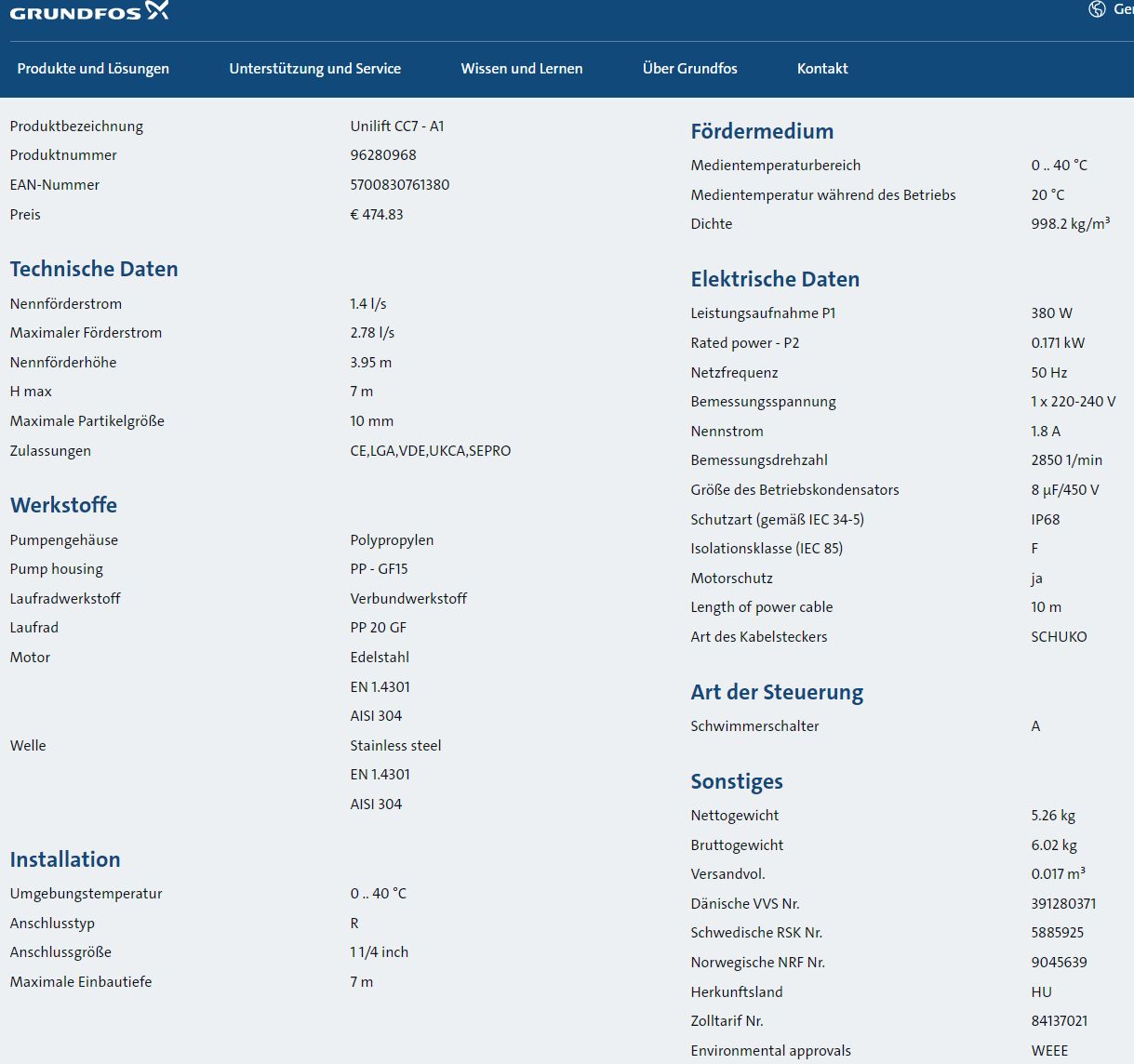Screen dimensions: 1134x1064
Task: Select the Nennstrom value 1.8 A
Action: click(1046, 432)
